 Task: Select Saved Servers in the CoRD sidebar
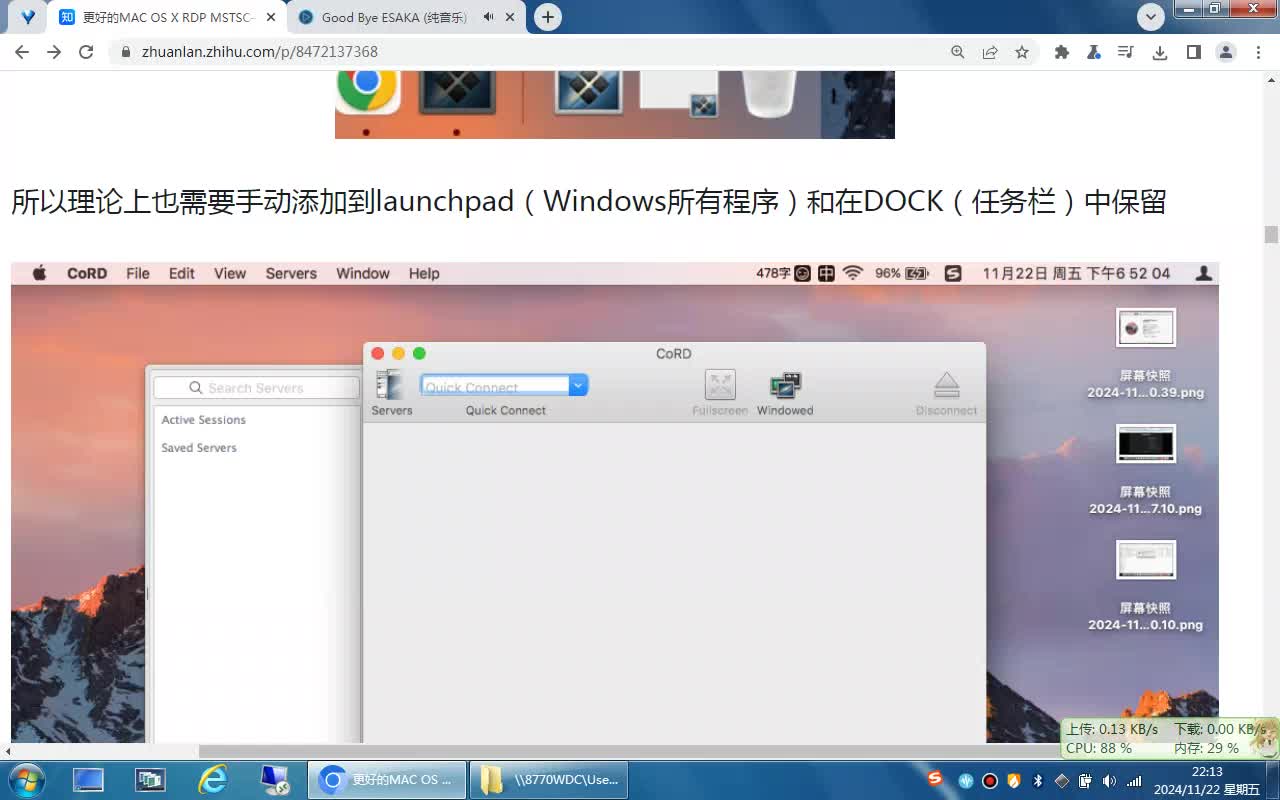pos(198,447)
